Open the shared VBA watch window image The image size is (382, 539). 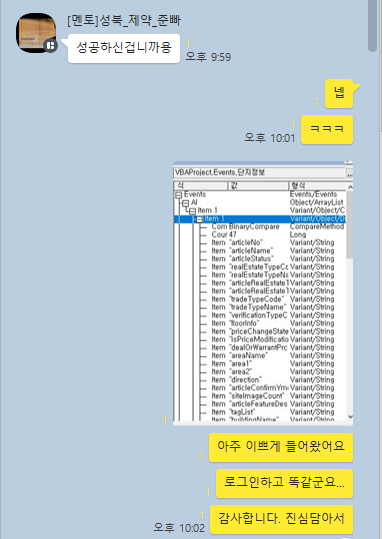pyautogui.click(x=263, y=293)
